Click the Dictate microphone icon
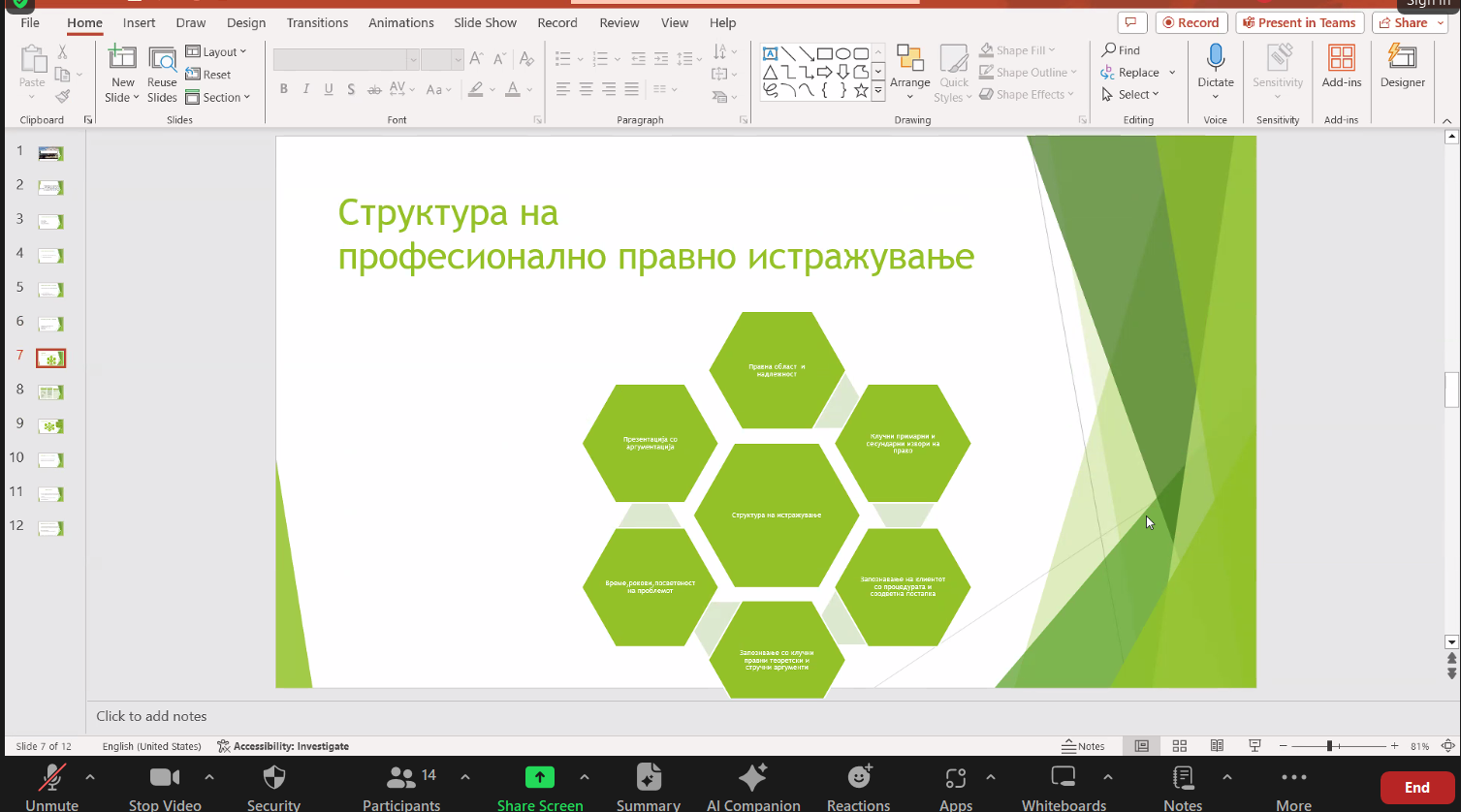The height and width of the screenshot is (812, 1461). pos(1215,58)
